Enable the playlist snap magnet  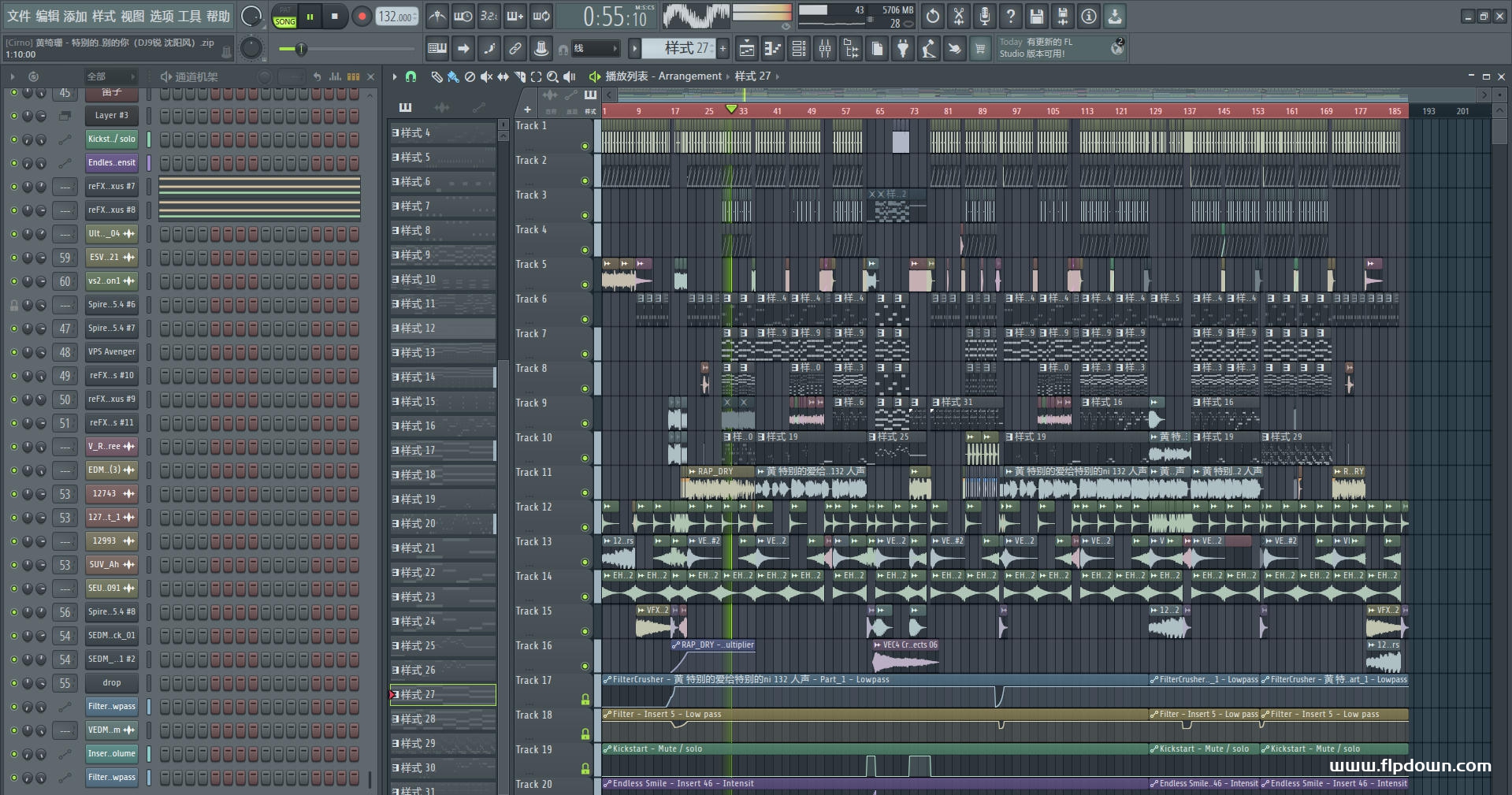[x=411, y=76]
